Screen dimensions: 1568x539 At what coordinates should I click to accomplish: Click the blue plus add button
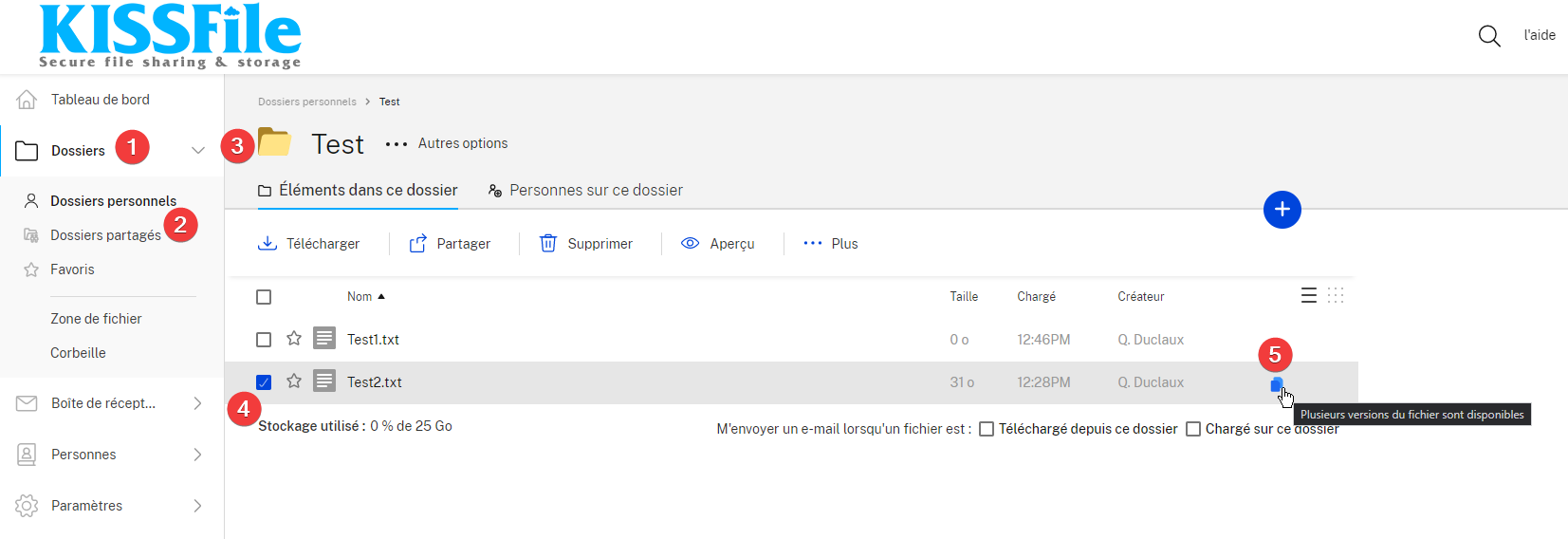point(1282,210)
